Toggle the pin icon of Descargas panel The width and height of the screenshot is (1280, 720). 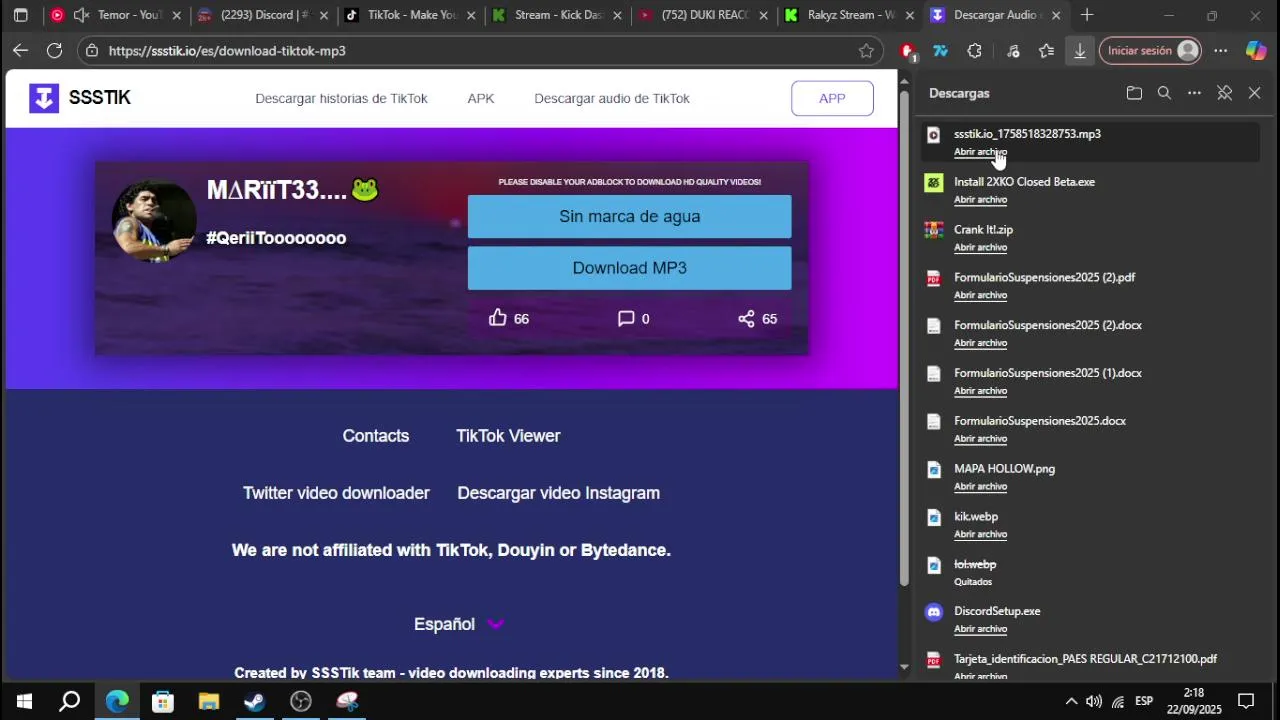pos(1224,93)
